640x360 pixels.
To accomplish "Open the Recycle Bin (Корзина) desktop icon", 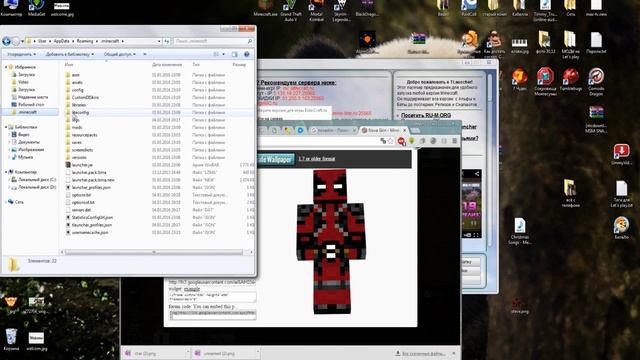I will point(11,340).
